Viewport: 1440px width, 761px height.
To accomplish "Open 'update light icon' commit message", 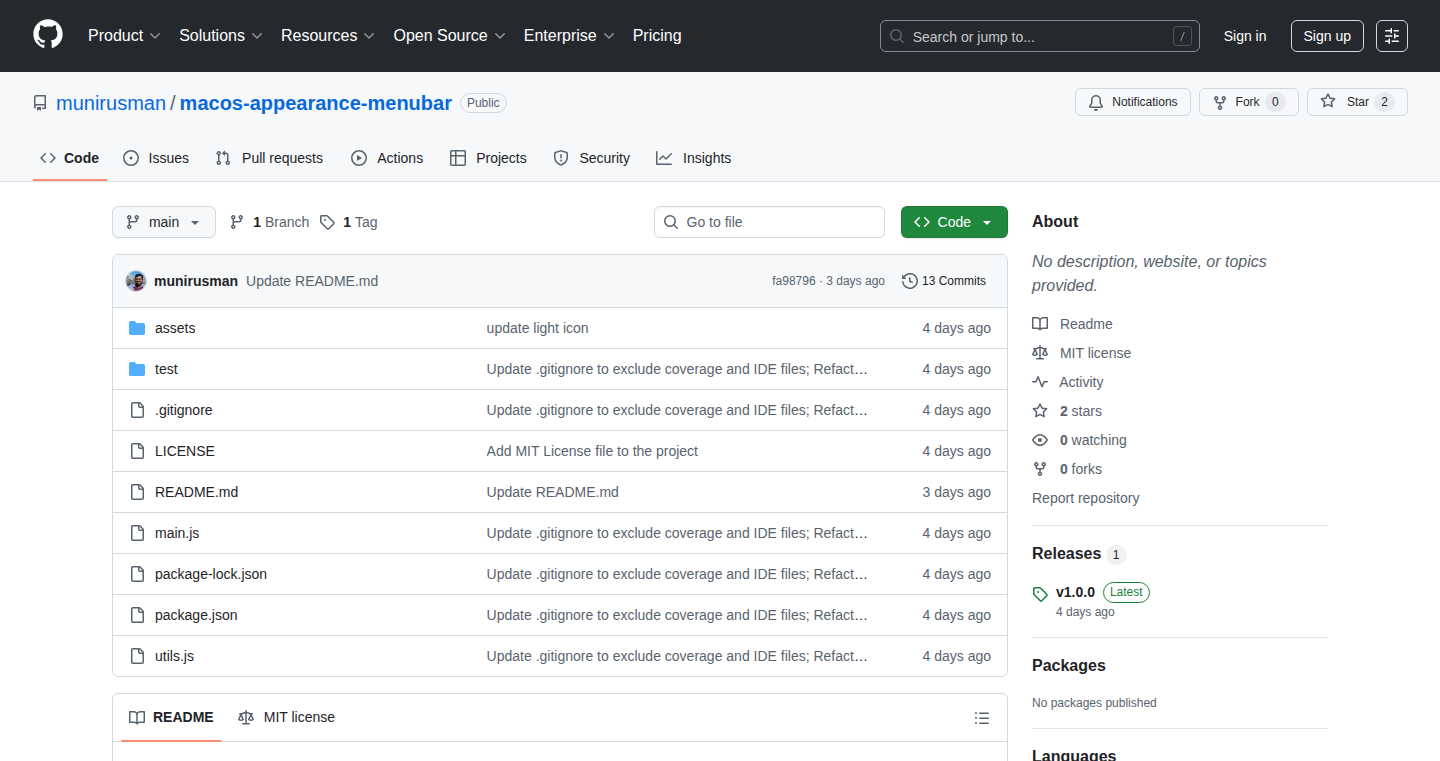I will (537, 328).
